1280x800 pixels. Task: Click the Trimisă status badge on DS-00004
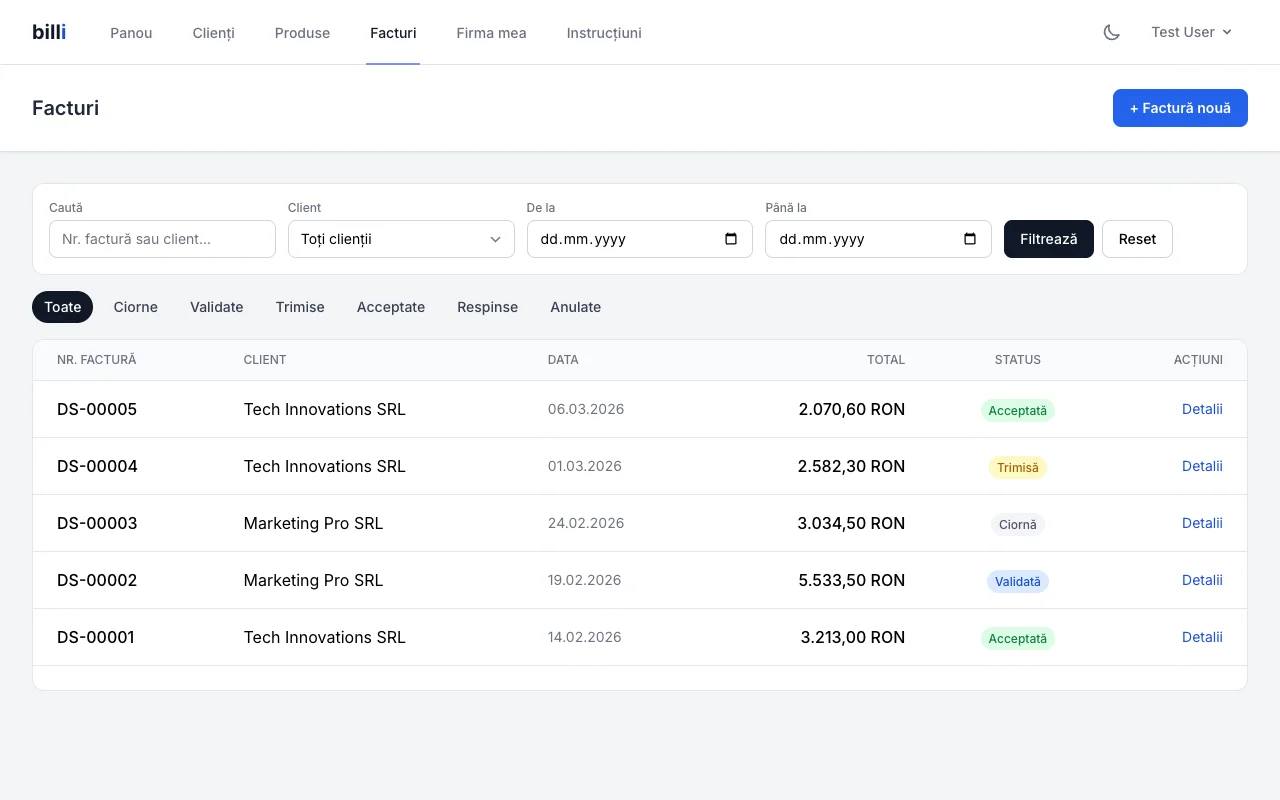point(1017,467)
